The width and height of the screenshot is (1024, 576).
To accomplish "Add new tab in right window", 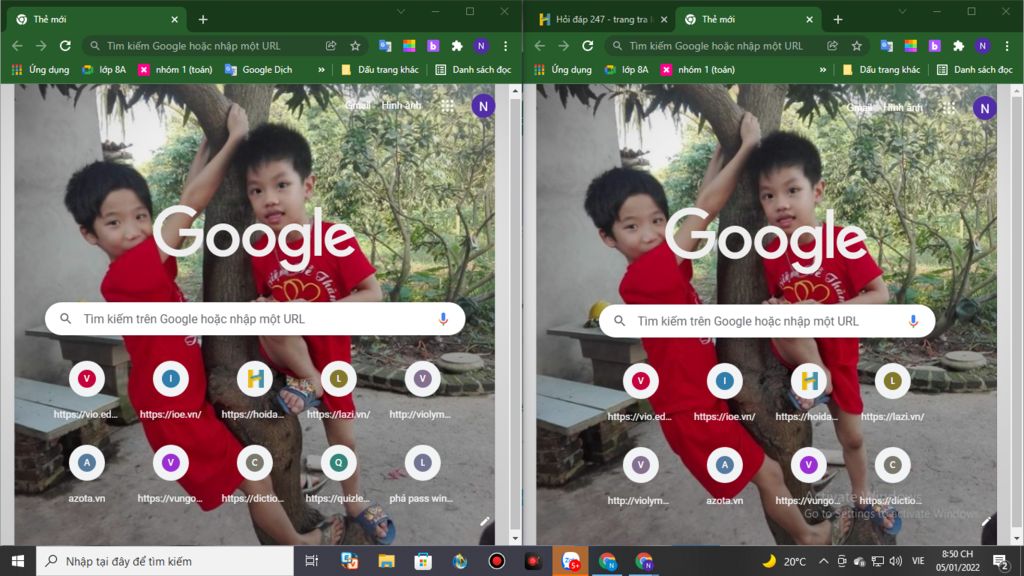I will 838,20.
